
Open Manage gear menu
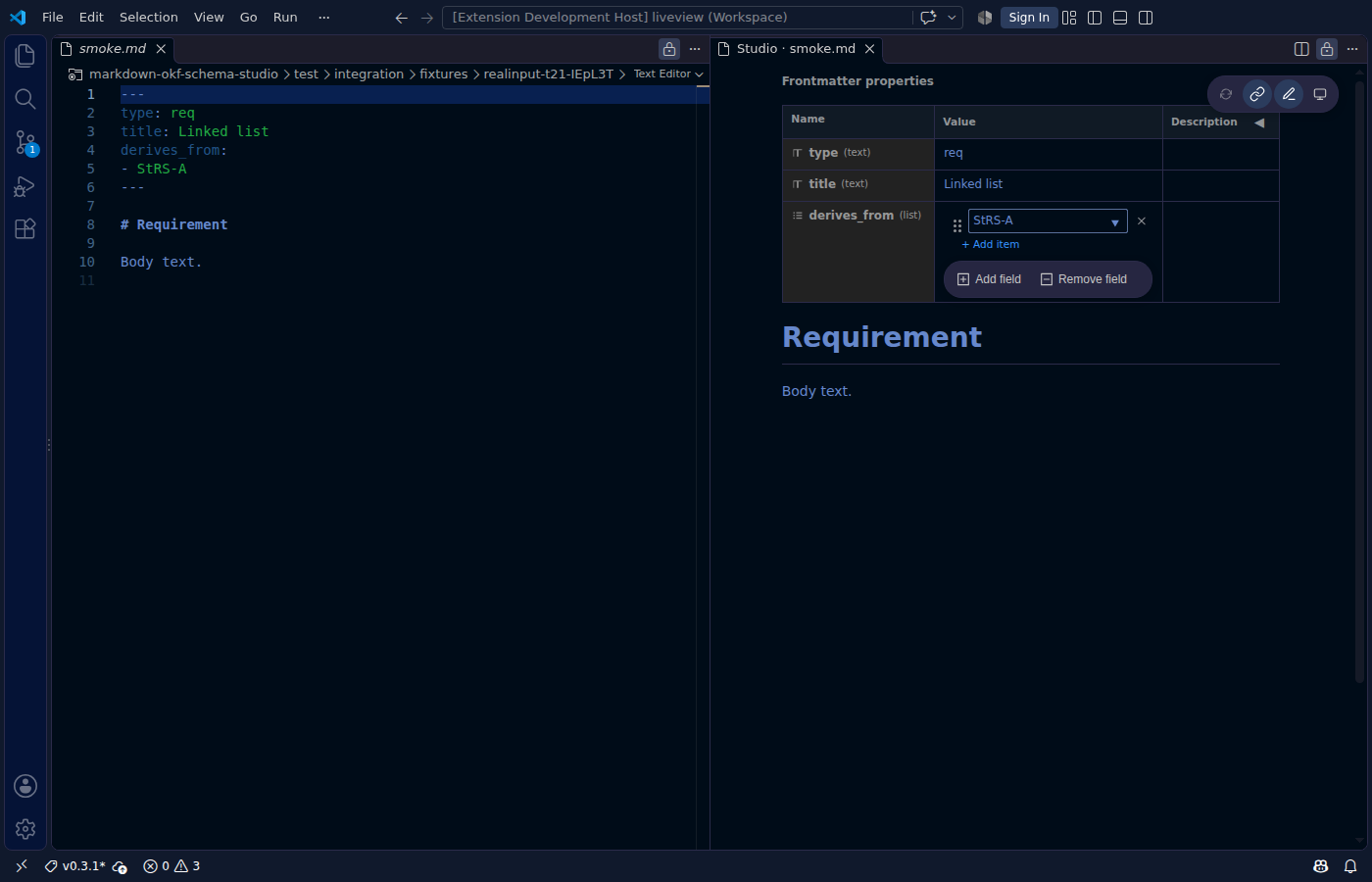coord(25,829)
